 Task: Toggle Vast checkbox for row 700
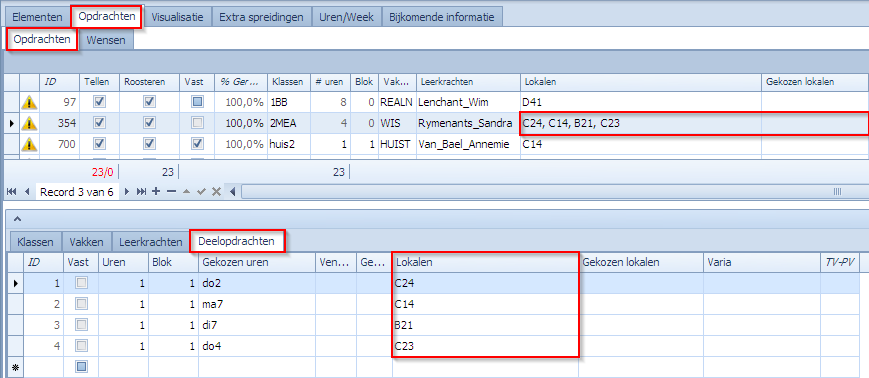pos(198,145)
